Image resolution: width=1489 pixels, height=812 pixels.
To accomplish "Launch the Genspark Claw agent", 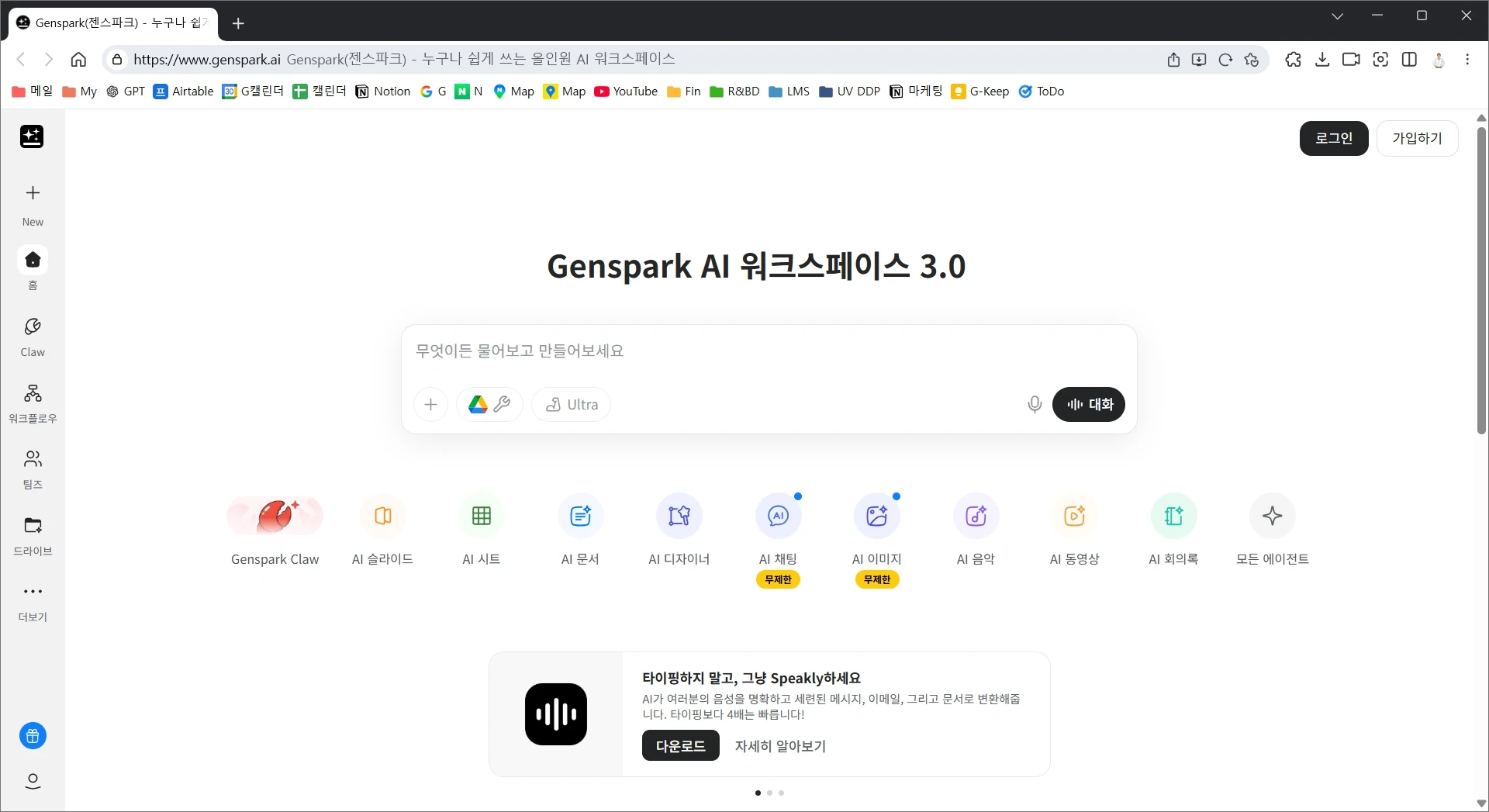I will [x=275, y=530].
